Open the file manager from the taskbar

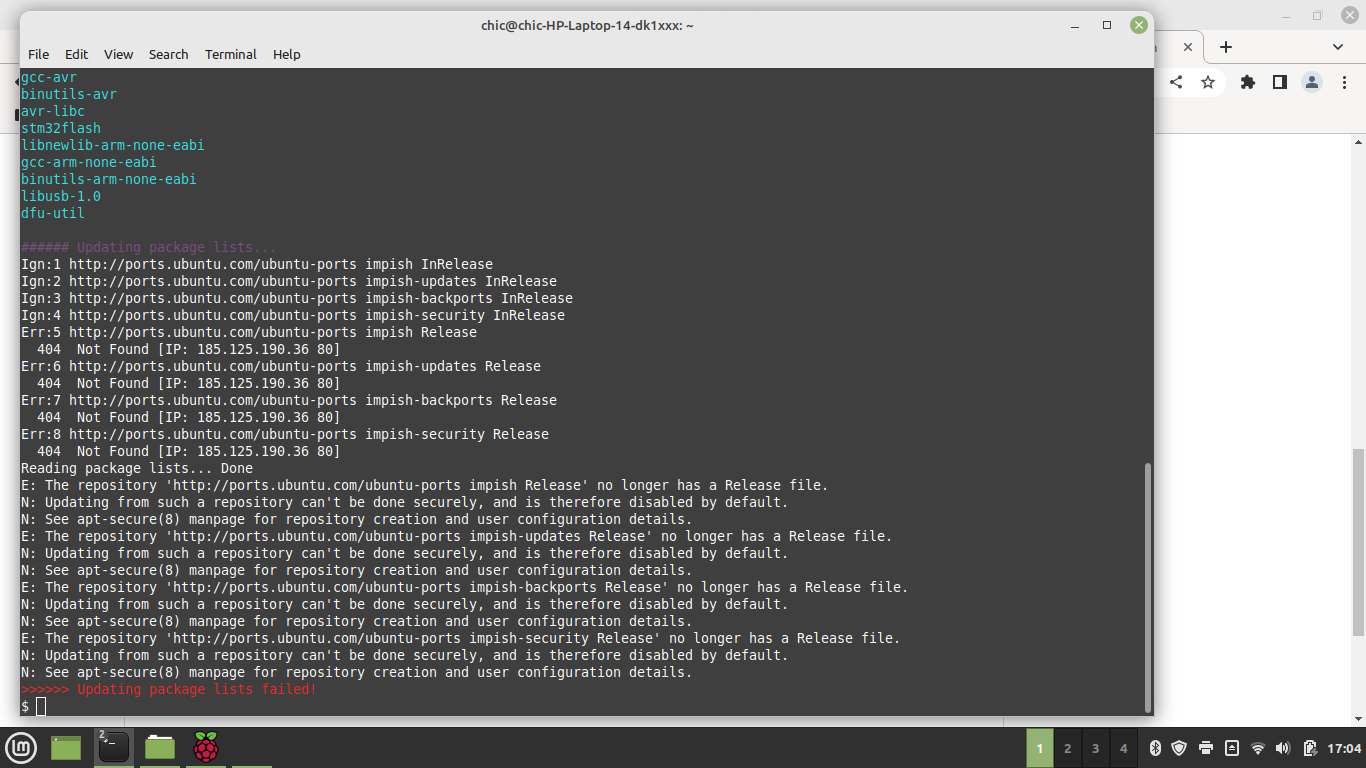tap(159, 748)
